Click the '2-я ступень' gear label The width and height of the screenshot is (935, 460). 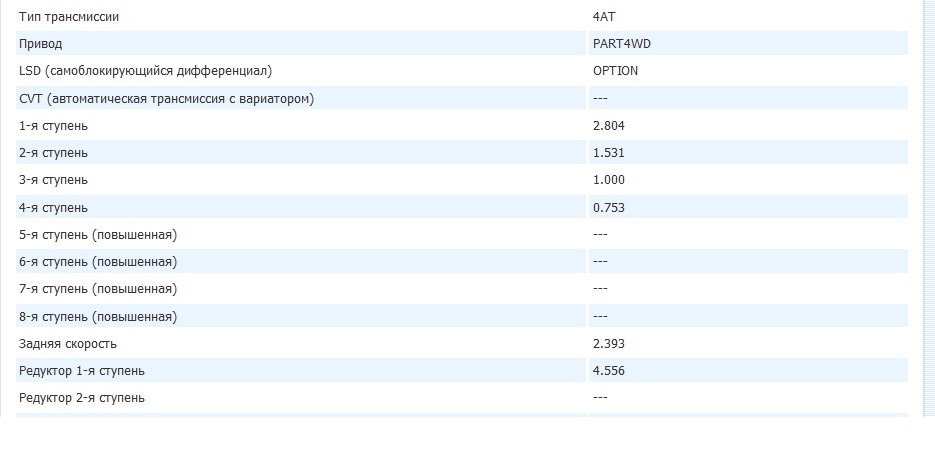(53, 153)
